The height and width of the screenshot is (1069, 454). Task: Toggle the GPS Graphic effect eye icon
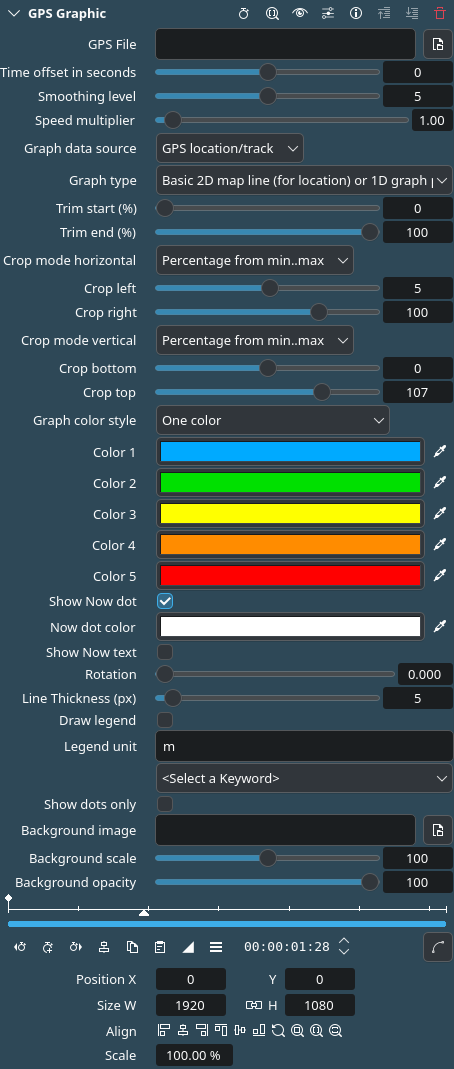[300, 13]
